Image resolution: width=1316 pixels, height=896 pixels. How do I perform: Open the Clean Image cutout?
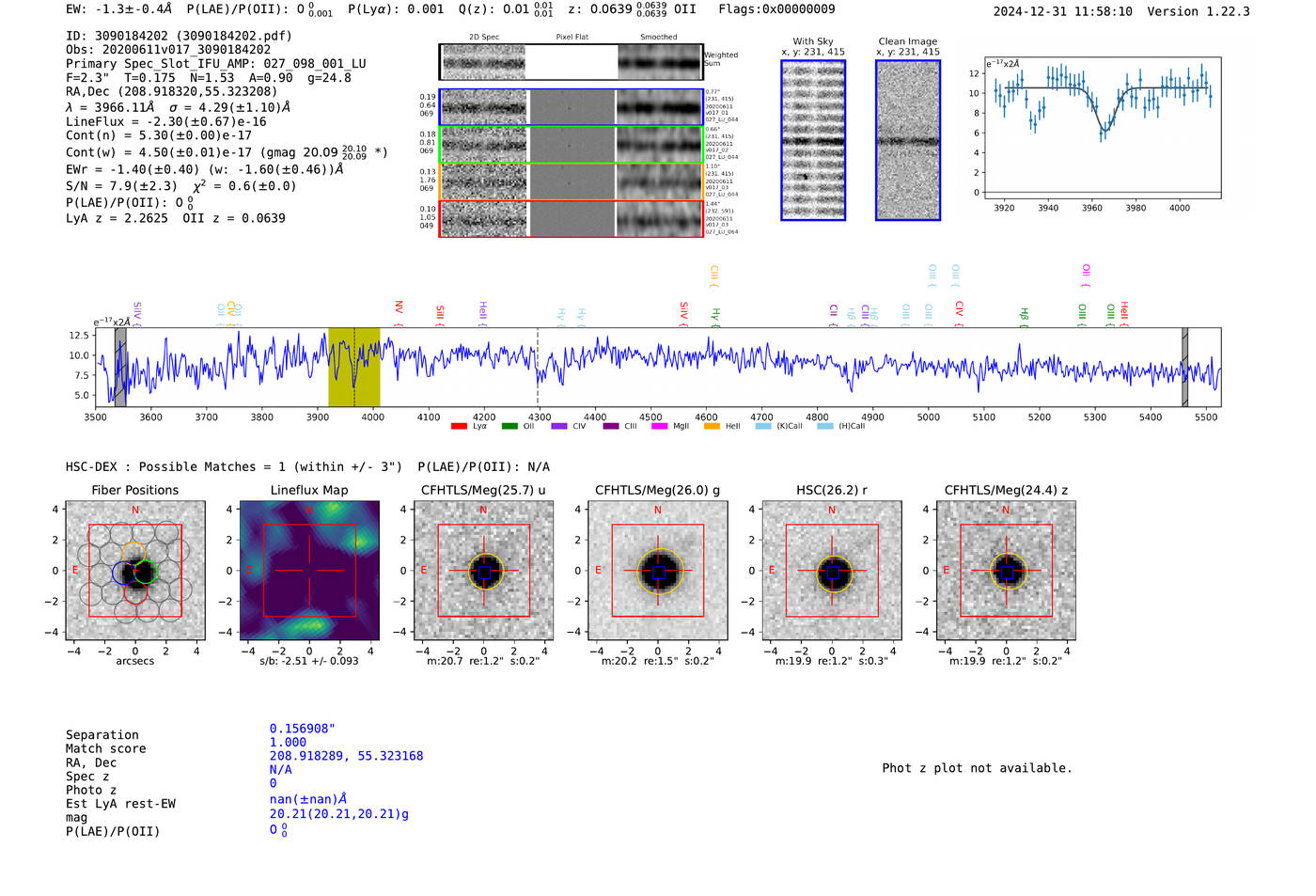point(908,140)
